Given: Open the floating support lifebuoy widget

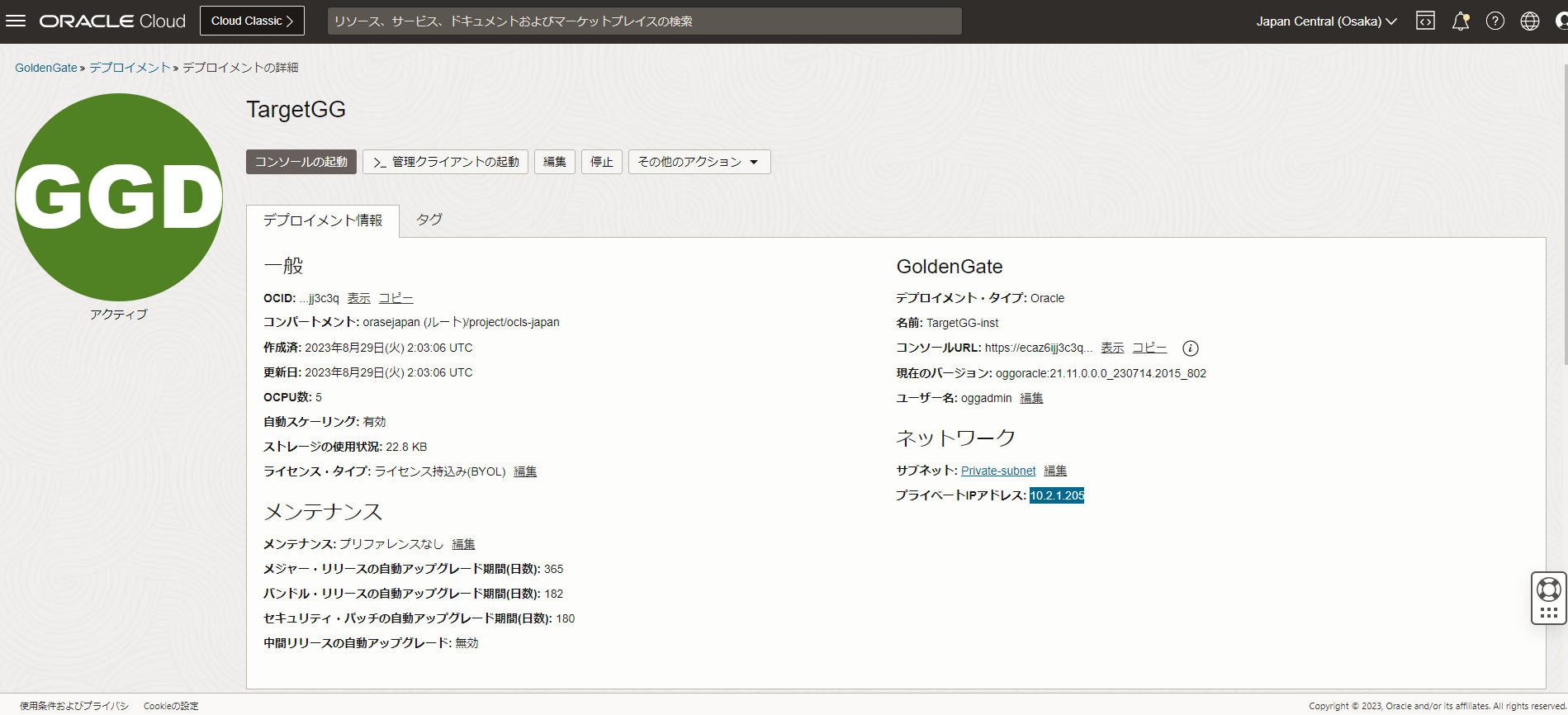Looking at the screenshot, I should [x=1549, y=598].
